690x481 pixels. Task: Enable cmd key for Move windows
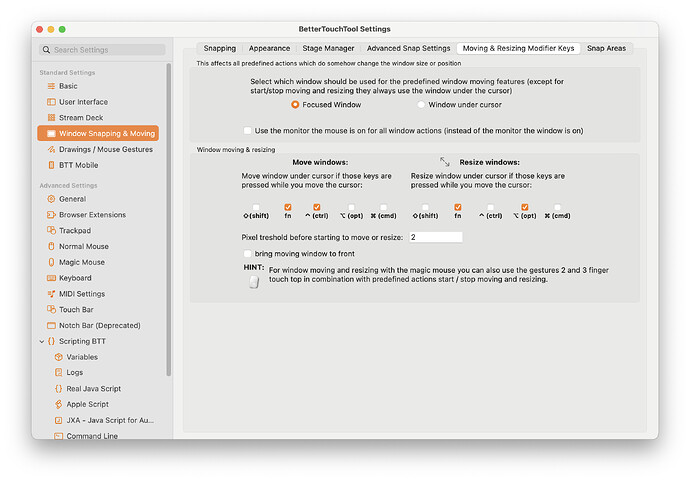point(384,207)
